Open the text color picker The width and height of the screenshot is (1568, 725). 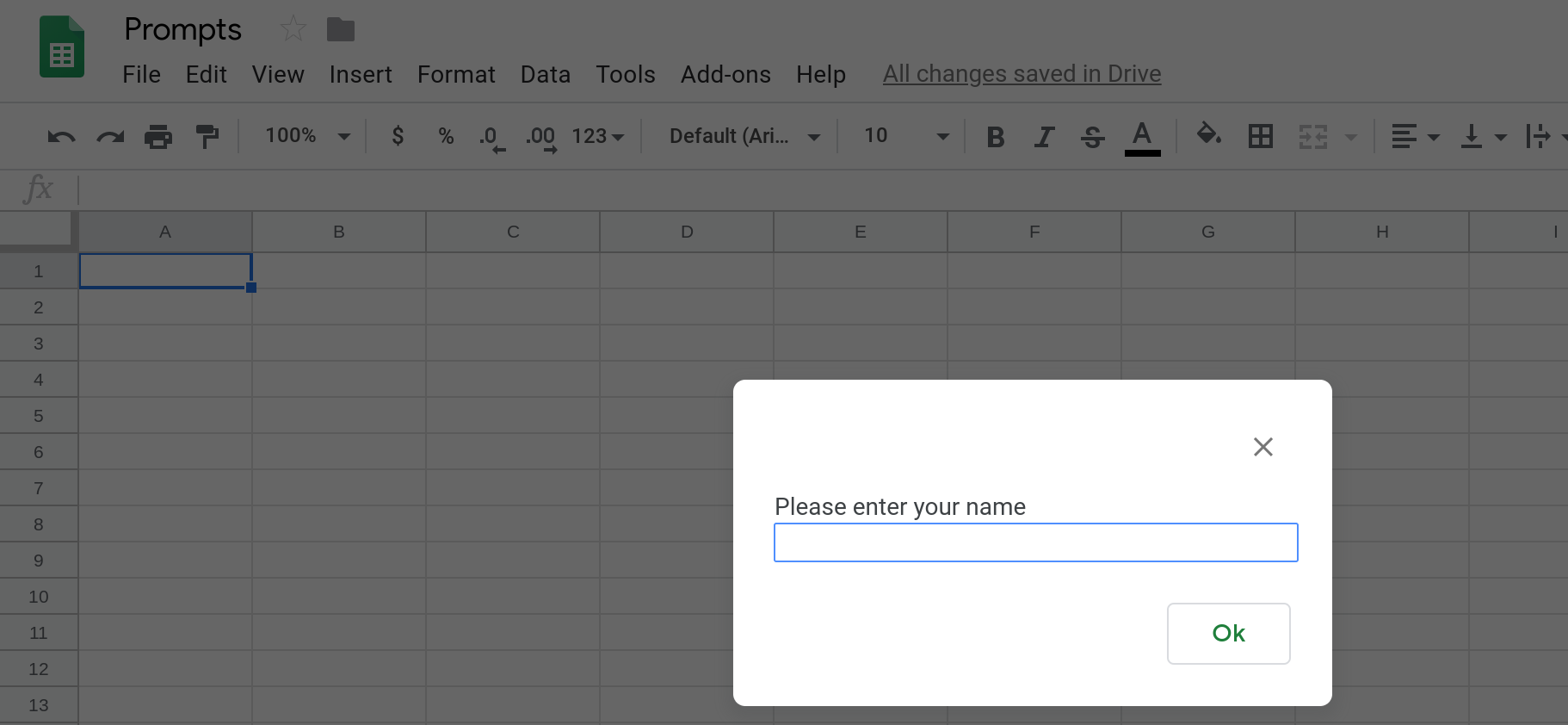(x=1142, y=138)
